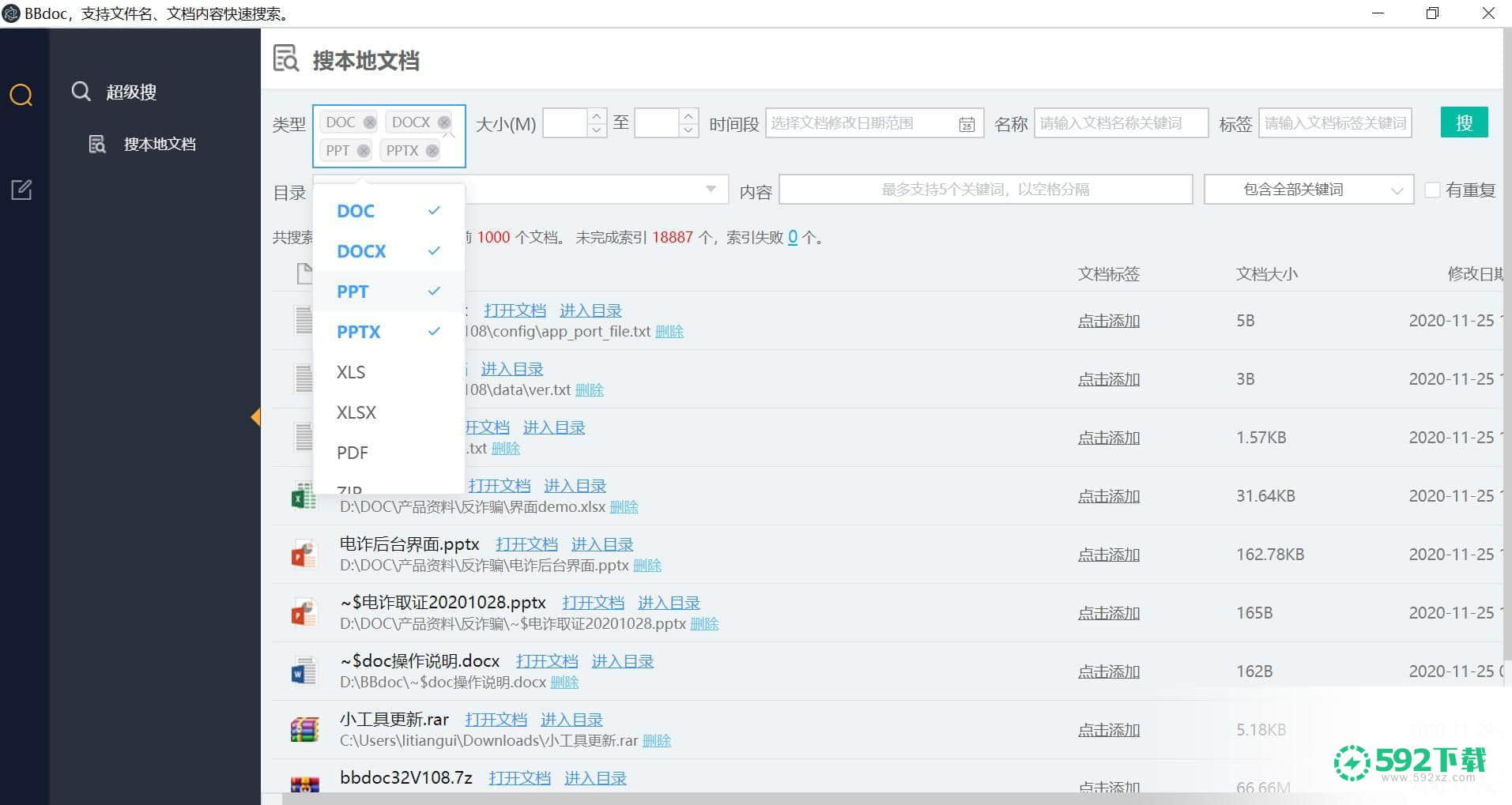Screen dimensions: 1512x805
Task: Focus the document name keyword field
Action: (x=1121, y=123)
